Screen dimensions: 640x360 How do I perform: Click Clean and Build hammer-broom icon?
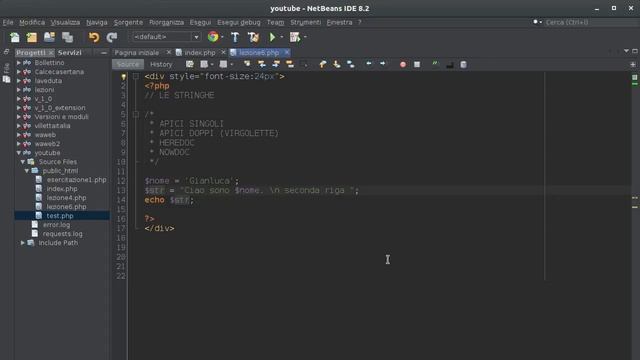[x=253, y=37]
